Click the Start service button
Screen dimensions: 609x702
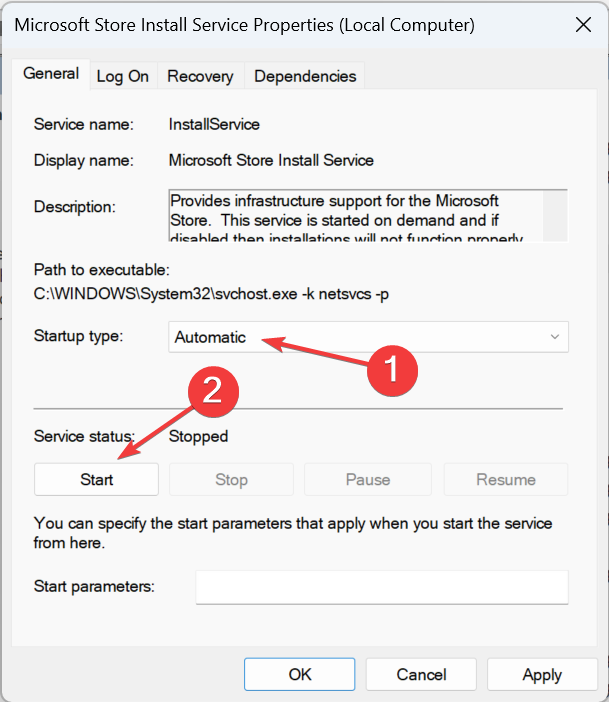tap(96, 479)
